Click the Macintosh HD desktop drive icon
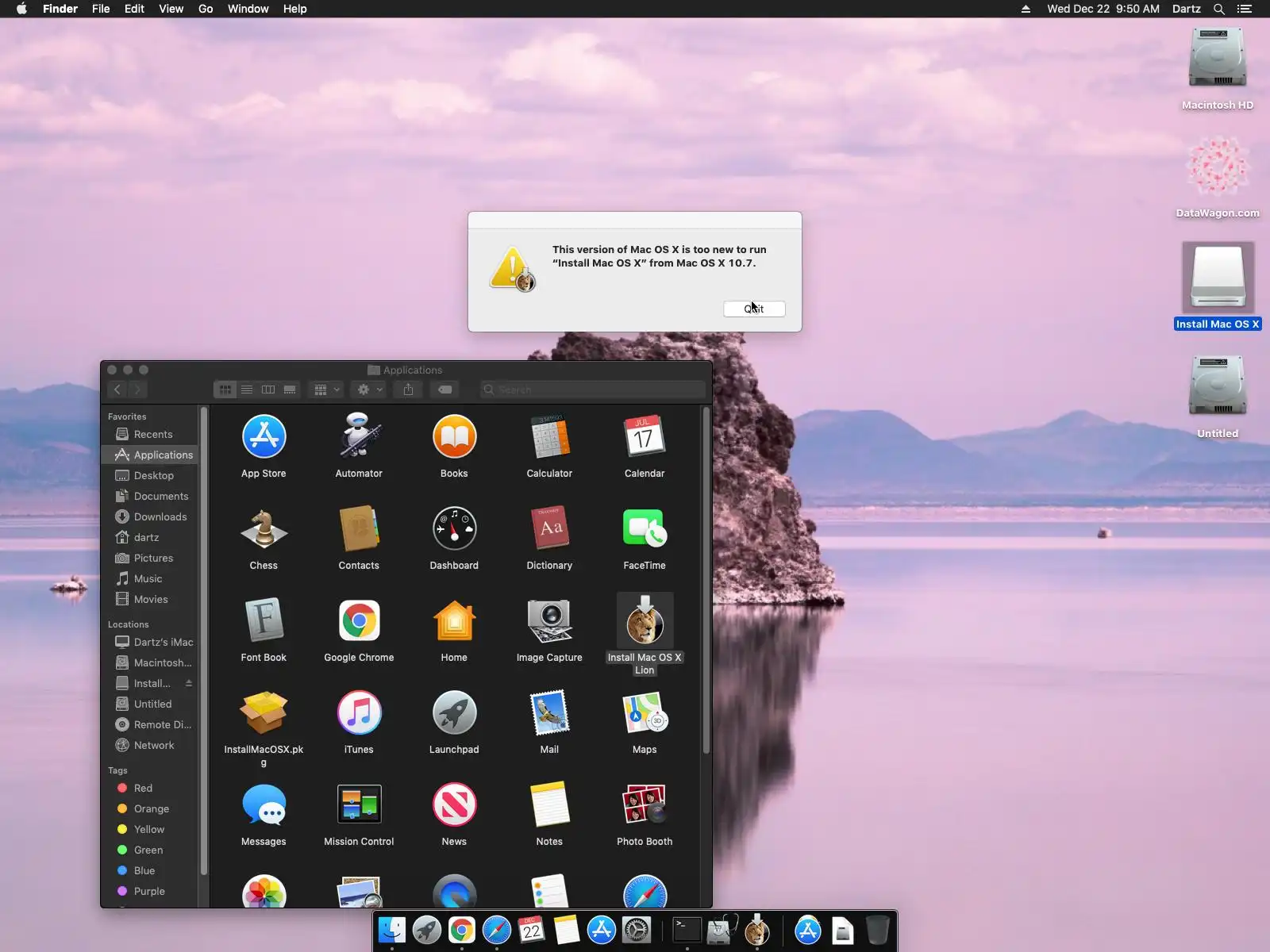 [1218, 59]
